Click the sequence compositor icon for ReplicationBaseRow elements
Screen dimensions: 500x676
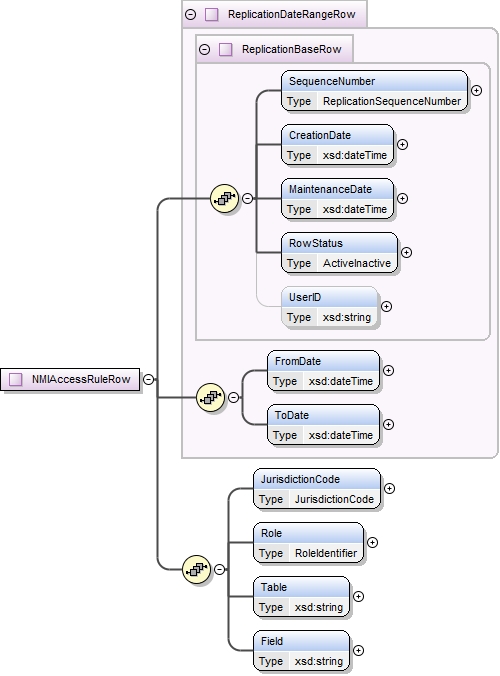[225, 198]
